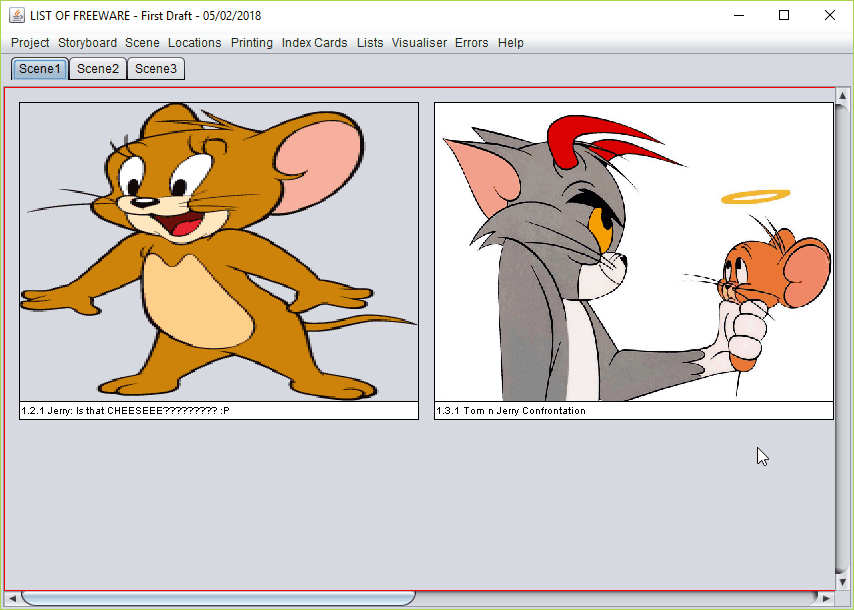The height and width of the screenshot is (610, 854).
Task: Select the Tom and Jerry confrontation frame
Action: point(634,252)
